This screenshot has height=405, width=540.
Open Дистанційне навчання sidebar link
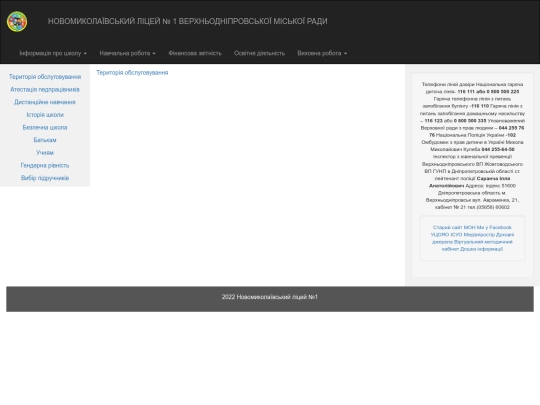45,102
